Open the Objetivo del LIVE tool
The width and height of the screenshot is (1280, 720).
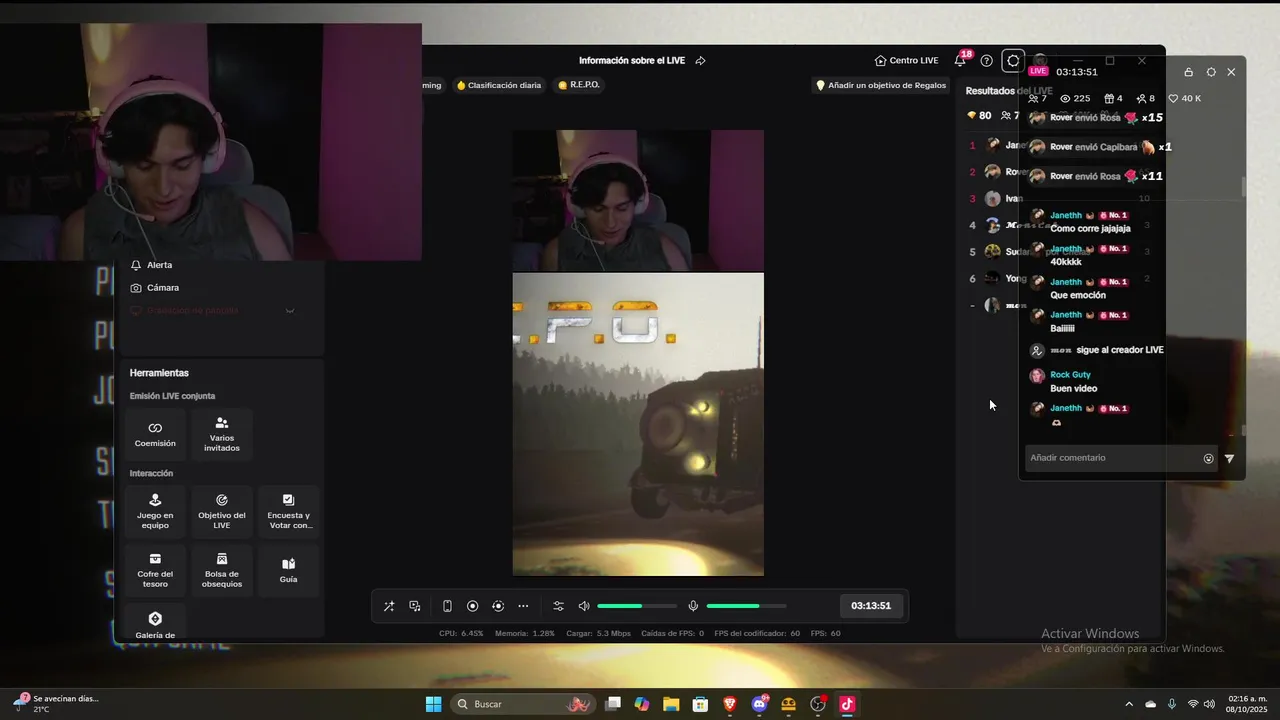[222, 511]
